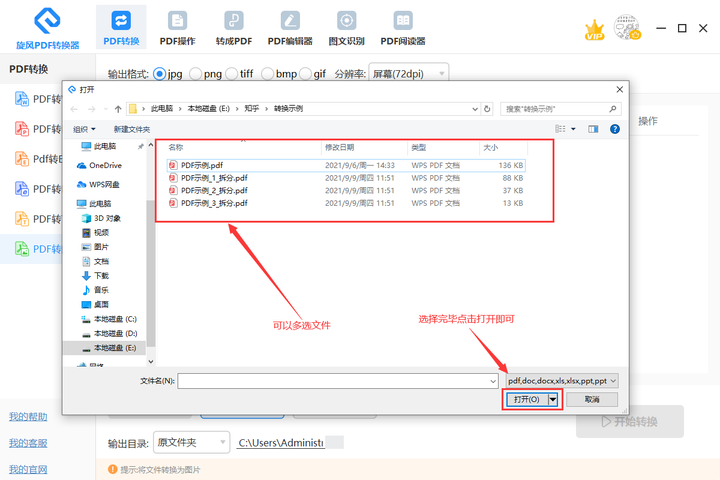Image resolution: width=720 pixels, height=480 pixels.
Task: Switch to 转成PDF tab
Action: pyautogui.click(x=234, y=28)
